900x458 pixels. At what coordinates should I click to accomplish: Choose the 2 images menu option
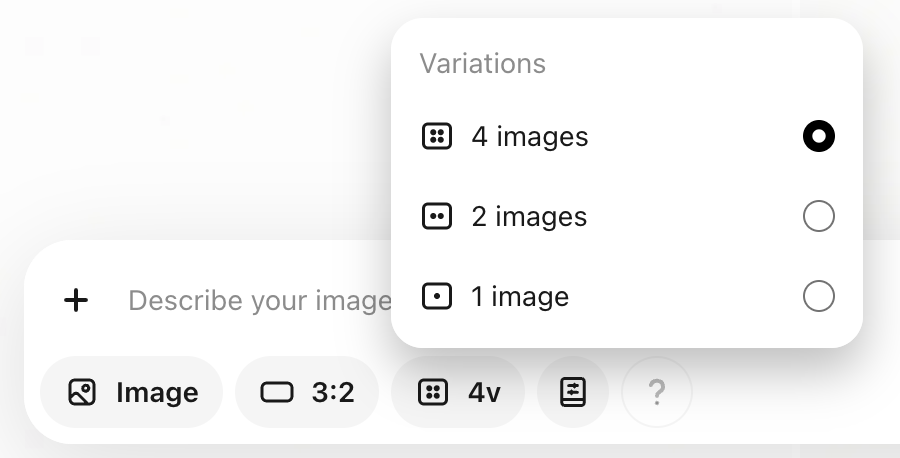click(529, 217)
